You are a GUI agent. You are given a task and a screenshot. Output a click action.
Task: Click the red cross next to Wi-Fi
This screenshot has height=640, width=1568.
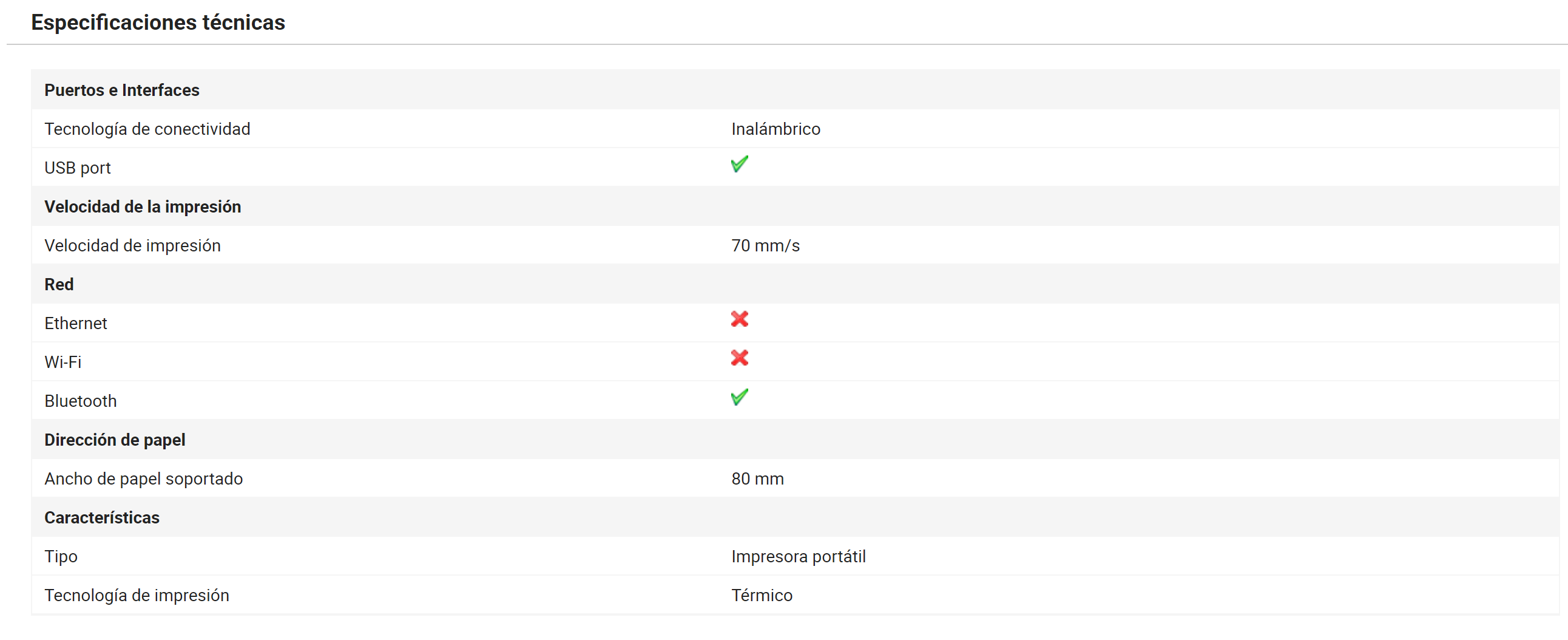click(740, 358)
